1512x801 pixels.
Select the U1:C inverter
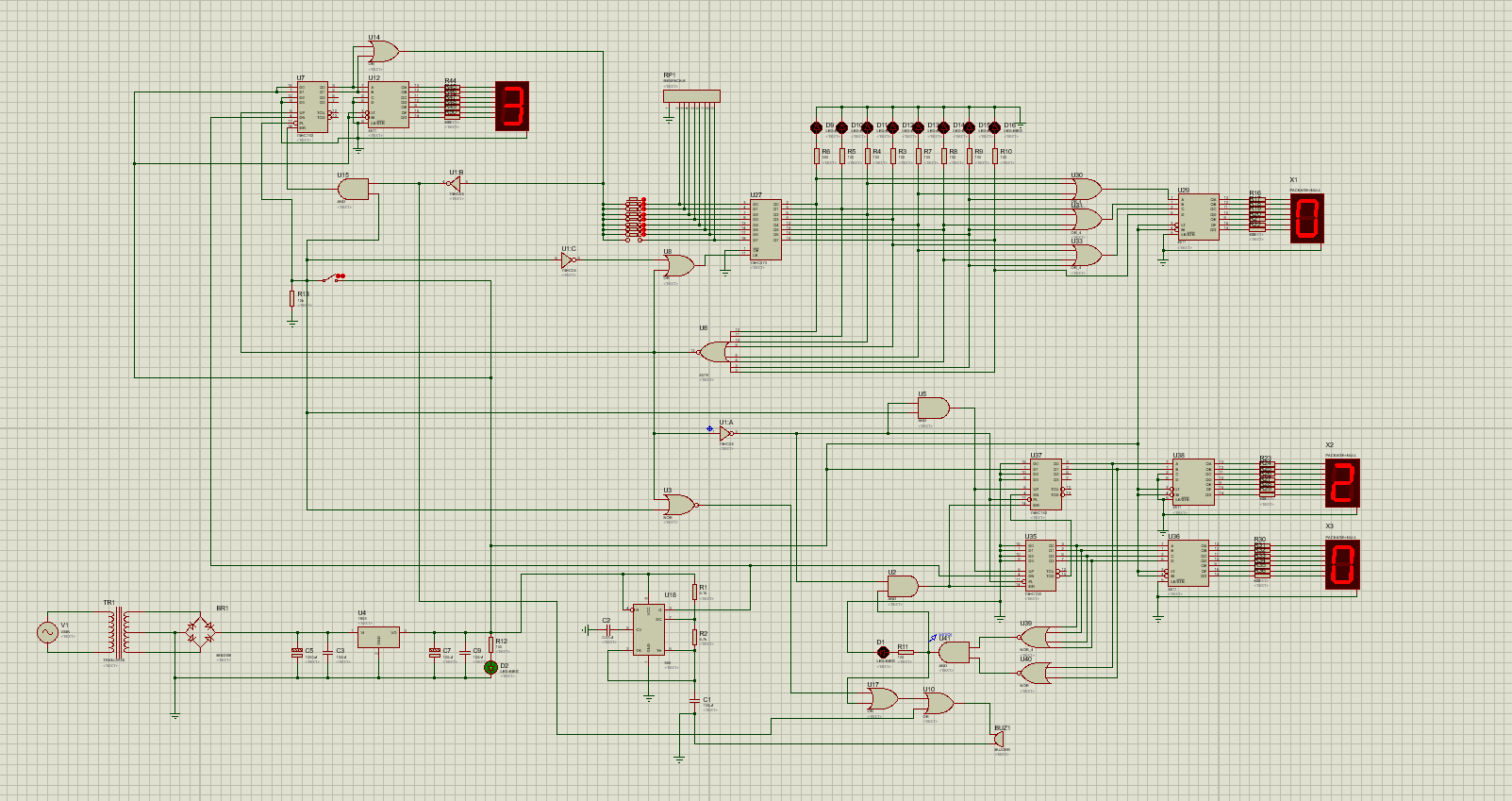pyautogui.click(x=568, y=260)
